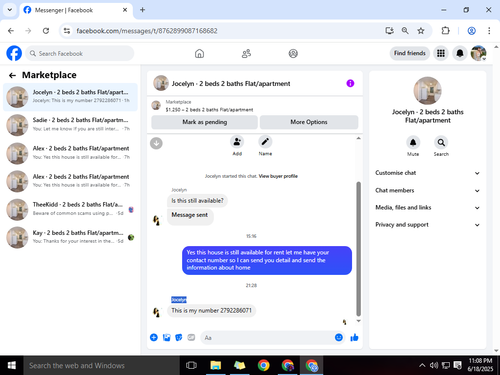Attach a photo to message
Screen dimensions: 500x375
pos(166,338)
